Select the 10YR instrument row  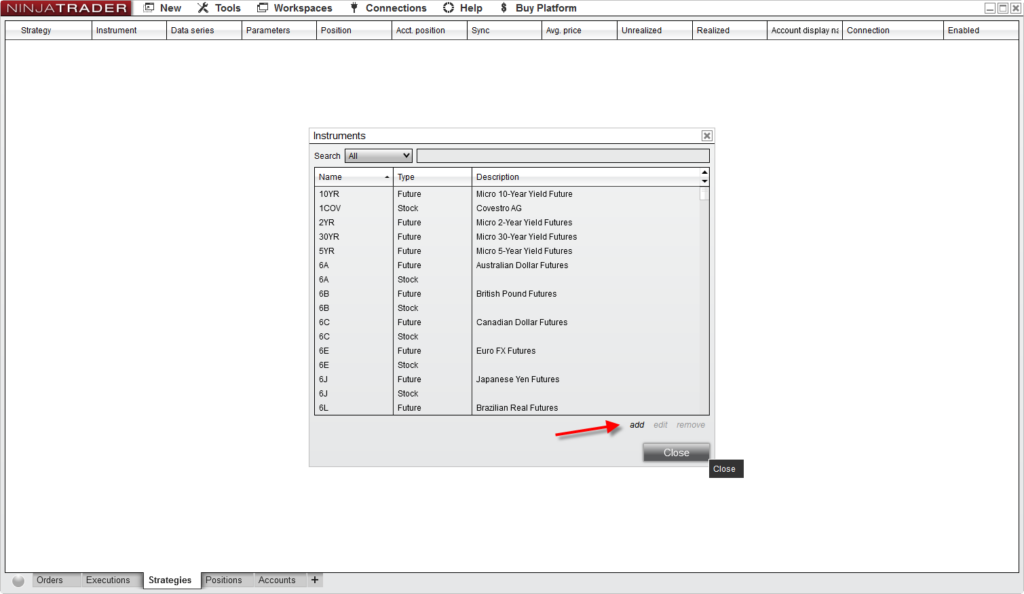click(x=507, y=194)
